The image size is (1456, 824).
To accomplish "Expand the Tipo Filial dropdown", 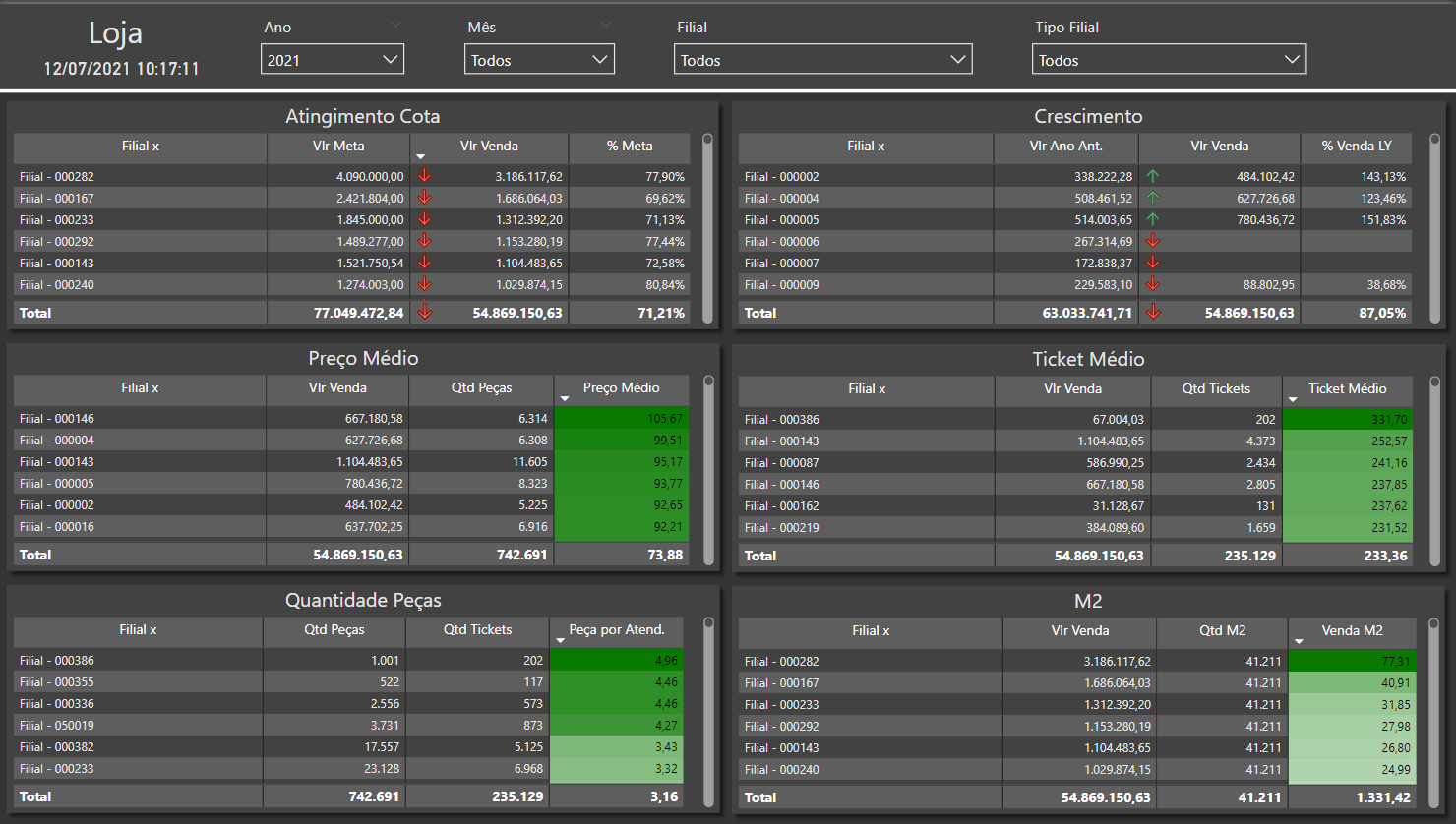I will click(x=1169, y=60).
